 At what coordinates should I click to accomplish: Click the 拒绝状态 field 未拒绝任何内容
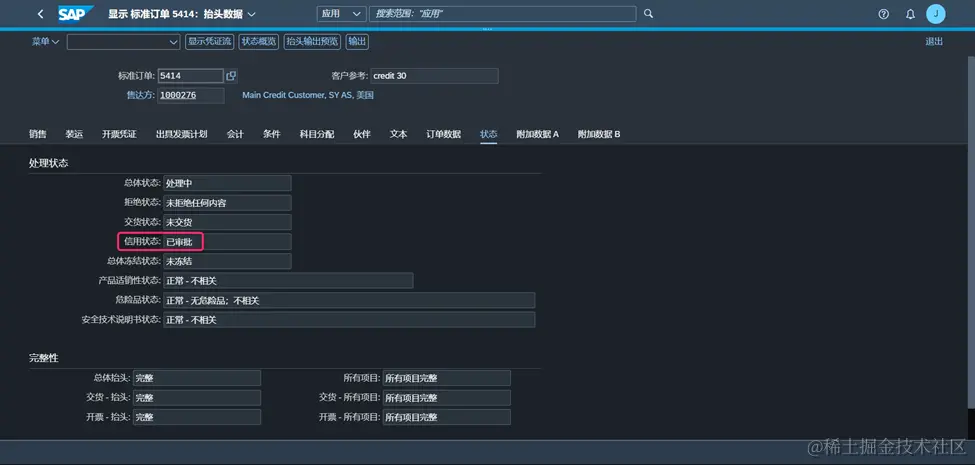(x=227, y=203)
